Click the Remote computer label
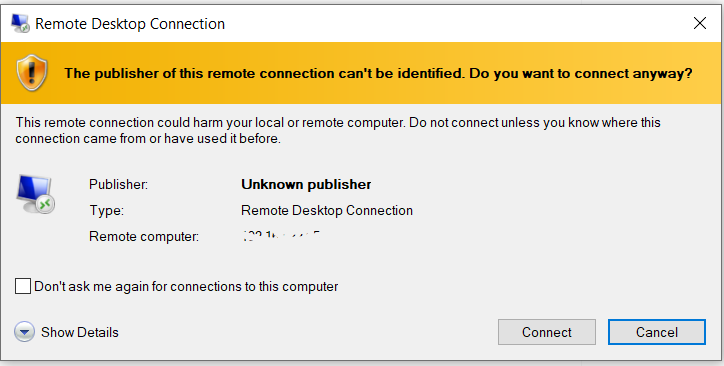724x366 pixels. pos(144,236)
